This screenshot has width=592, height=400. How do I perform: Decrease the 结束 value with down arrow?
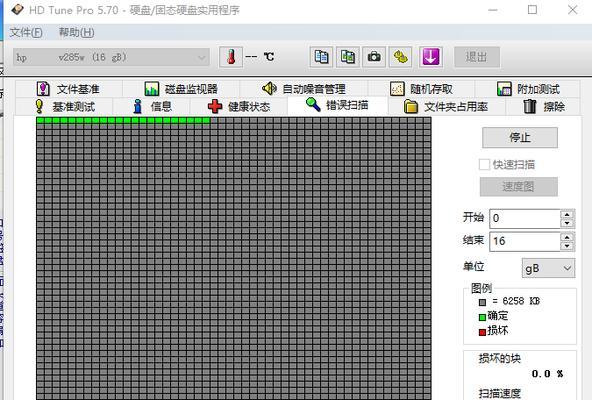click(x=567, y=246)
